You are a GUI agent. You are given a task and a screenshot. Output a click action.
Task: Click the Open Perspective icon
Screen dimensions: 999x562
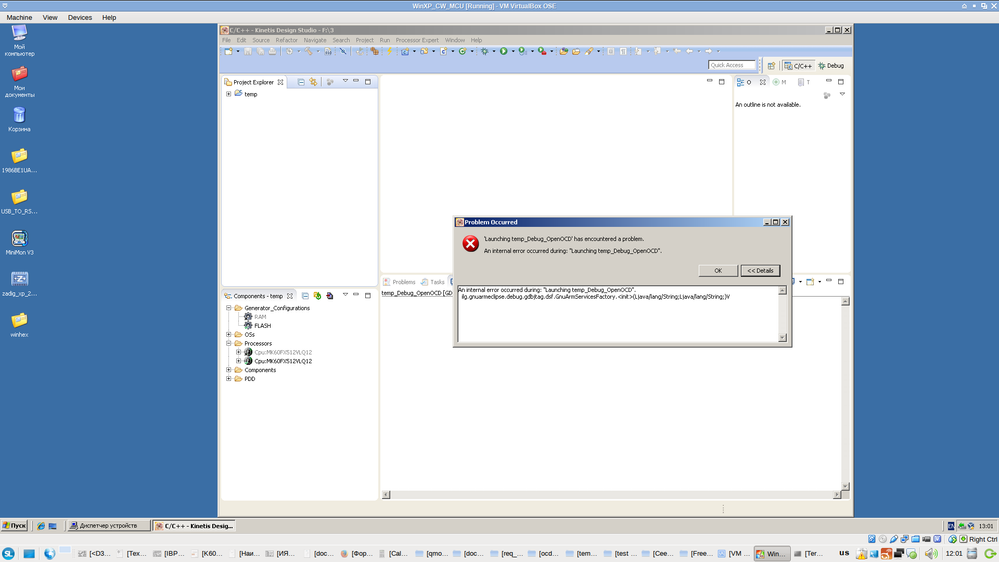click(x=771, y=66)
